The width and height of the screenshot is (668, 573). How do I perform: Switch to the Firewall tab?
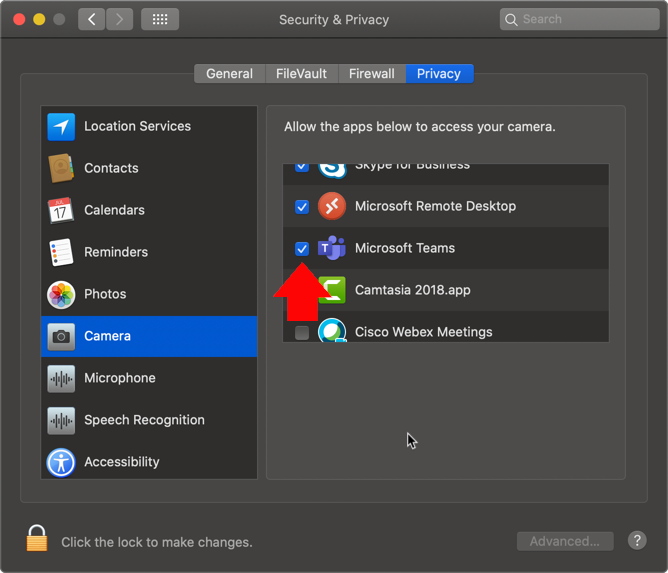click(x=372, y=74)
